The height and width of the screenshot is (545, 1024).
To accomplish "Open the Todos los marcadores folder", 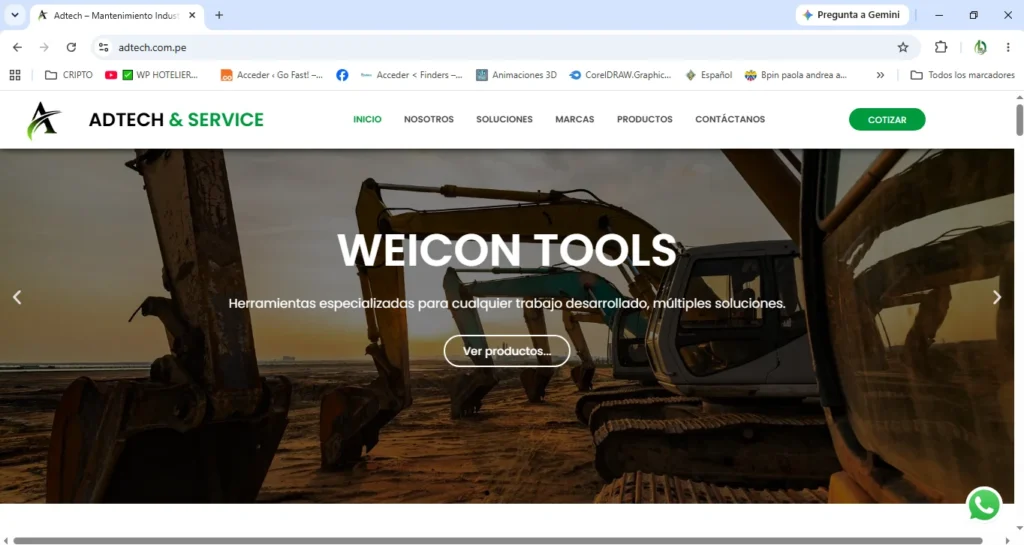I will click(963, 75).
